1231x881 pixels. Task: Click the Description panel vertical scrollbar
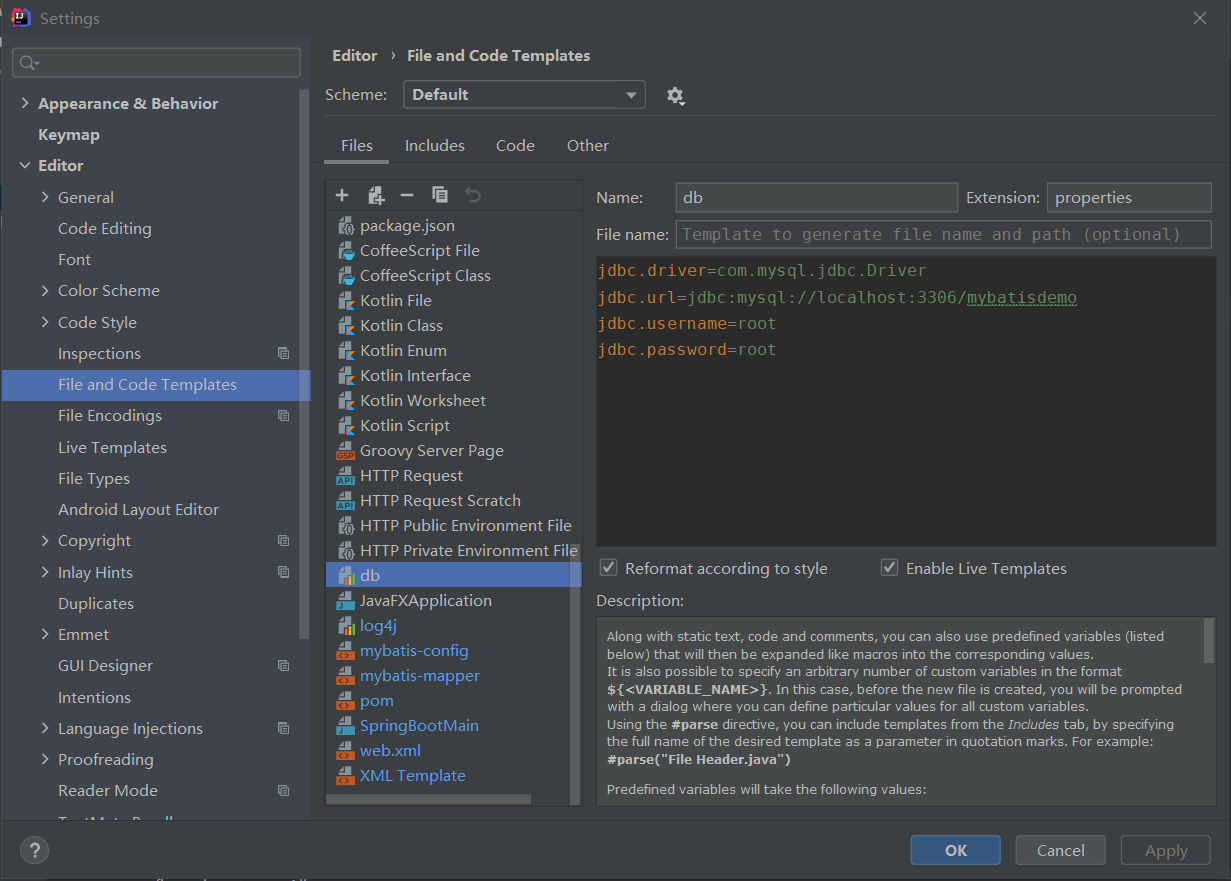pos(1209,640)
